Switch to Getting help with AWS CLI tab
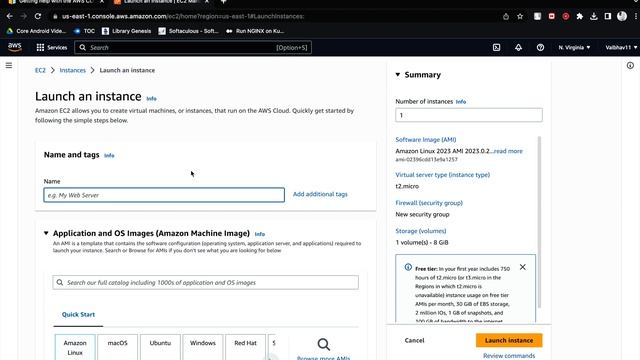The image size is (640, 360). [56, 2]
